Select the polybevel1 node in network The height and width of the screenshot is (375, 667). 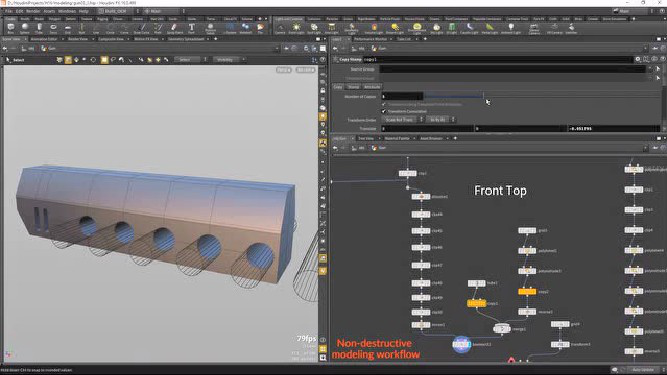527,250
